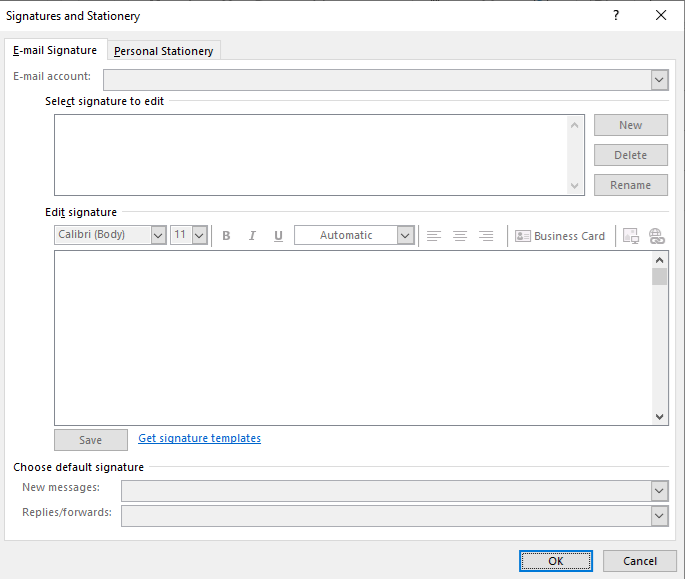This screenshot has height=579, width=685.
Task: Click the Save signature button
Action: [x=91, y=440]
